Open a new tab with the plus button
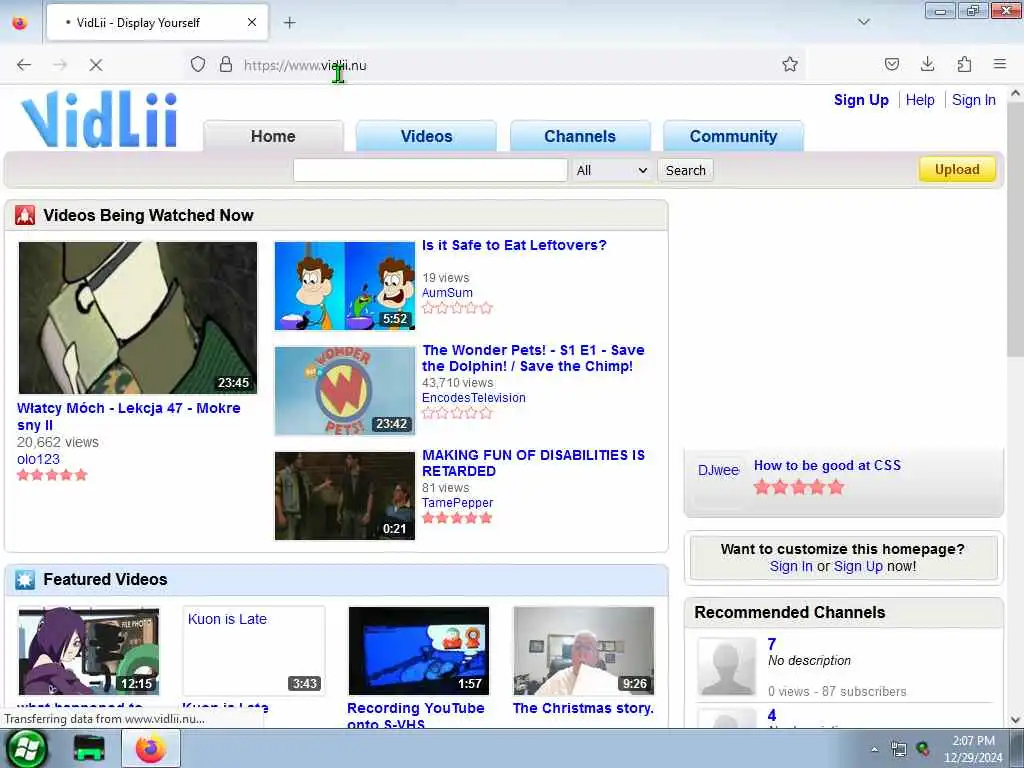 (289, 23)
